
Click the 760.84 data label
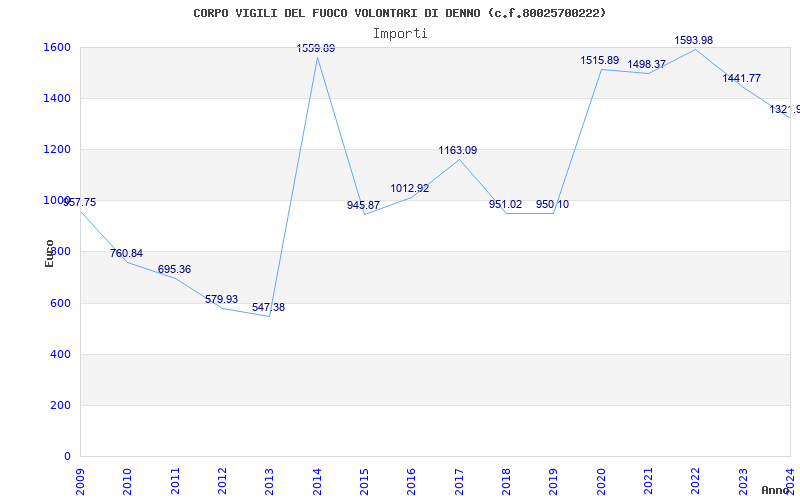126,253
